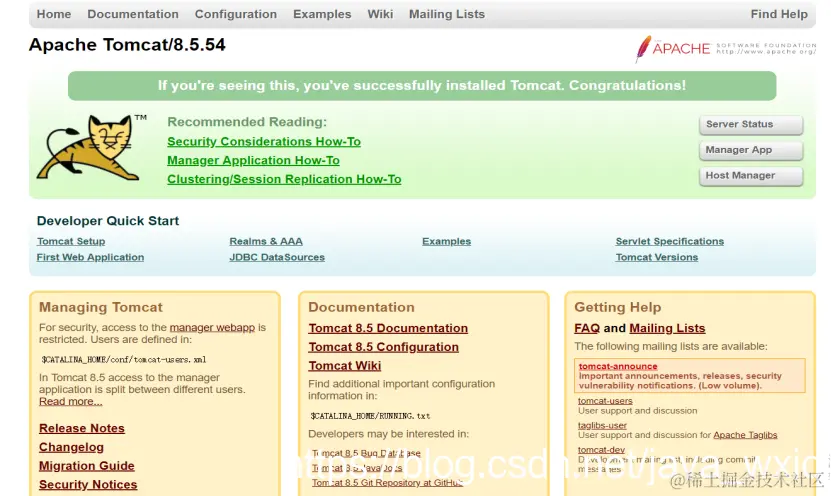The image size is (831, 496).
Task: Visit Tomcat Wiki link in Documentation box
Action: [x=344, y=366]
